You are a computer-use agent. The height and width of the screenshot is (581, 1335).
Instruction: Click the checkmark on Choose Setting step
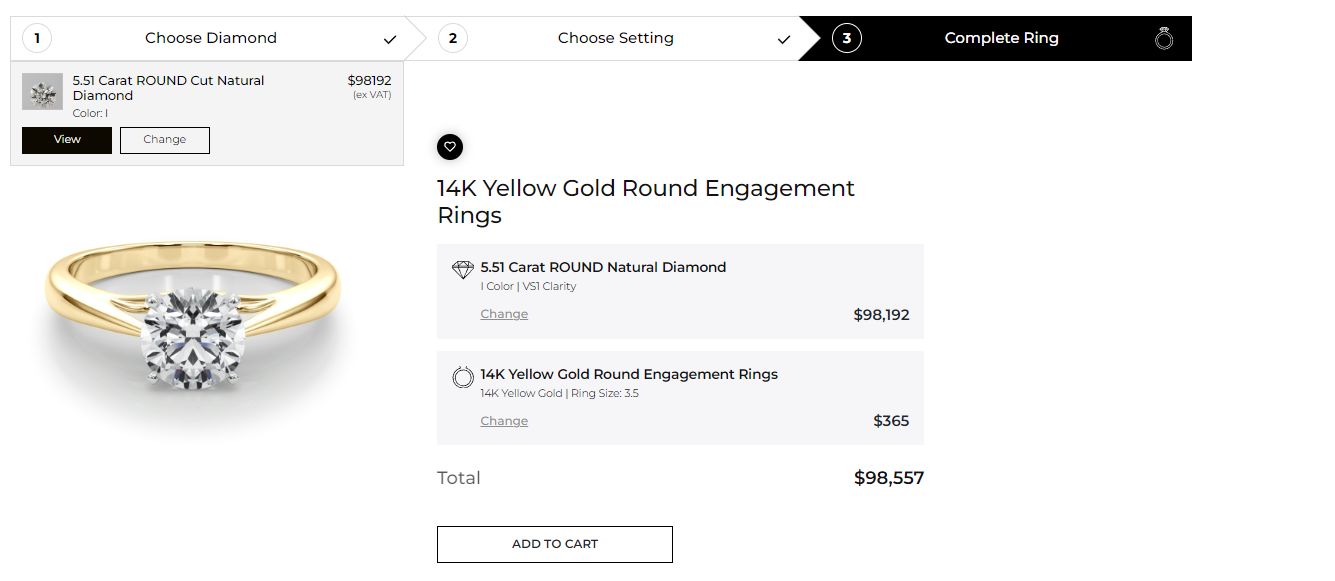(784, 40)
